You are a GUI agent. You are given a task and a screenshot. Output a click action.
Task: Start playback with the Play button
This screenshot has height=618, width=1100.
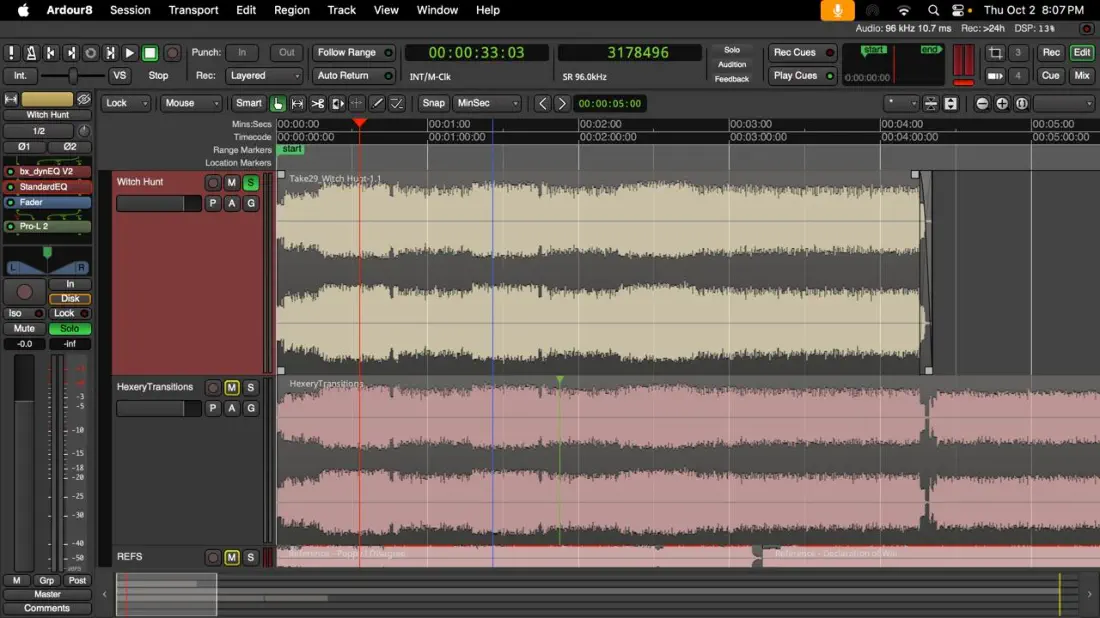(130, 53)
